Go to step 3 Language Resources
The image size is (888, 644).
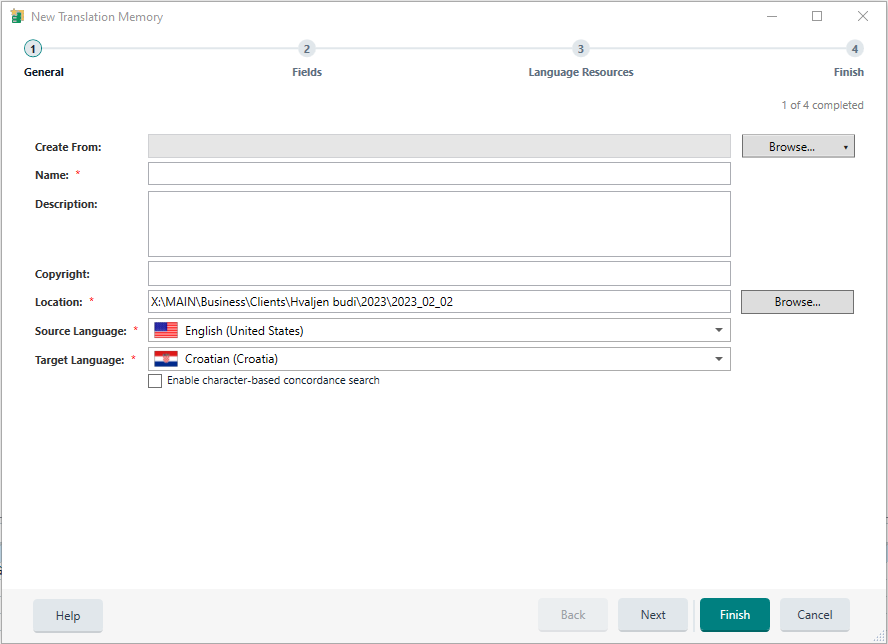point(580,49)
